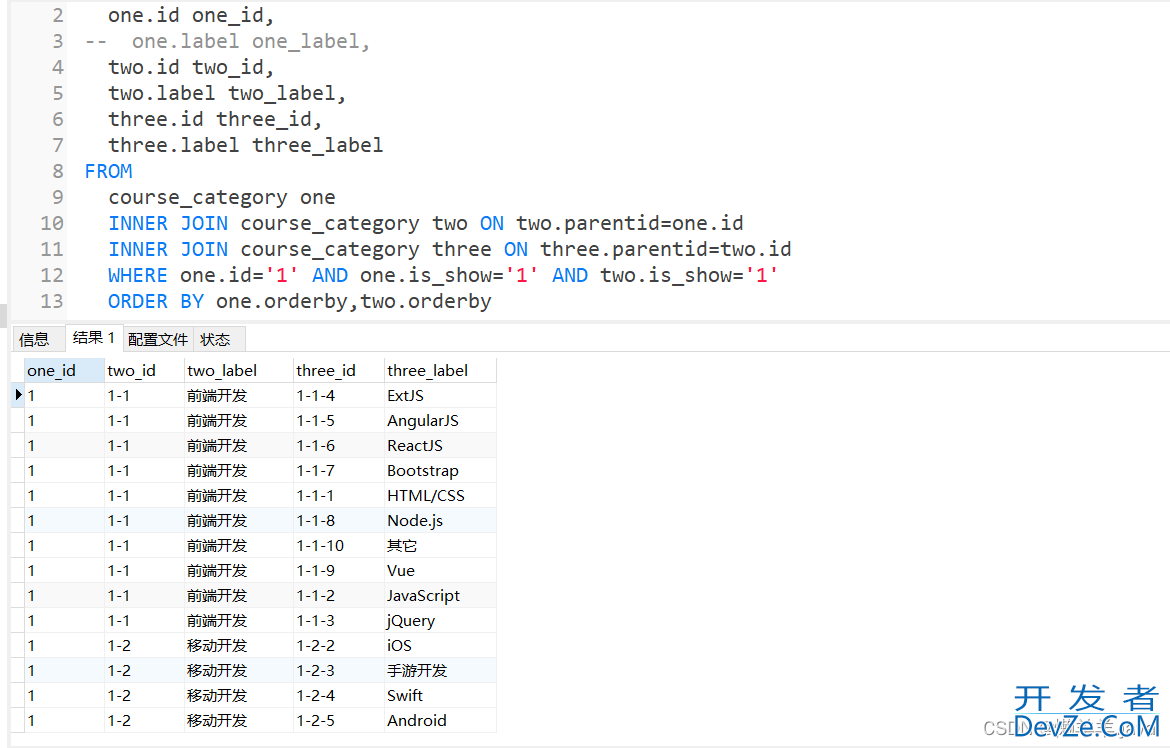
Task: Click the one_id column header
Action: pos(64,370)
